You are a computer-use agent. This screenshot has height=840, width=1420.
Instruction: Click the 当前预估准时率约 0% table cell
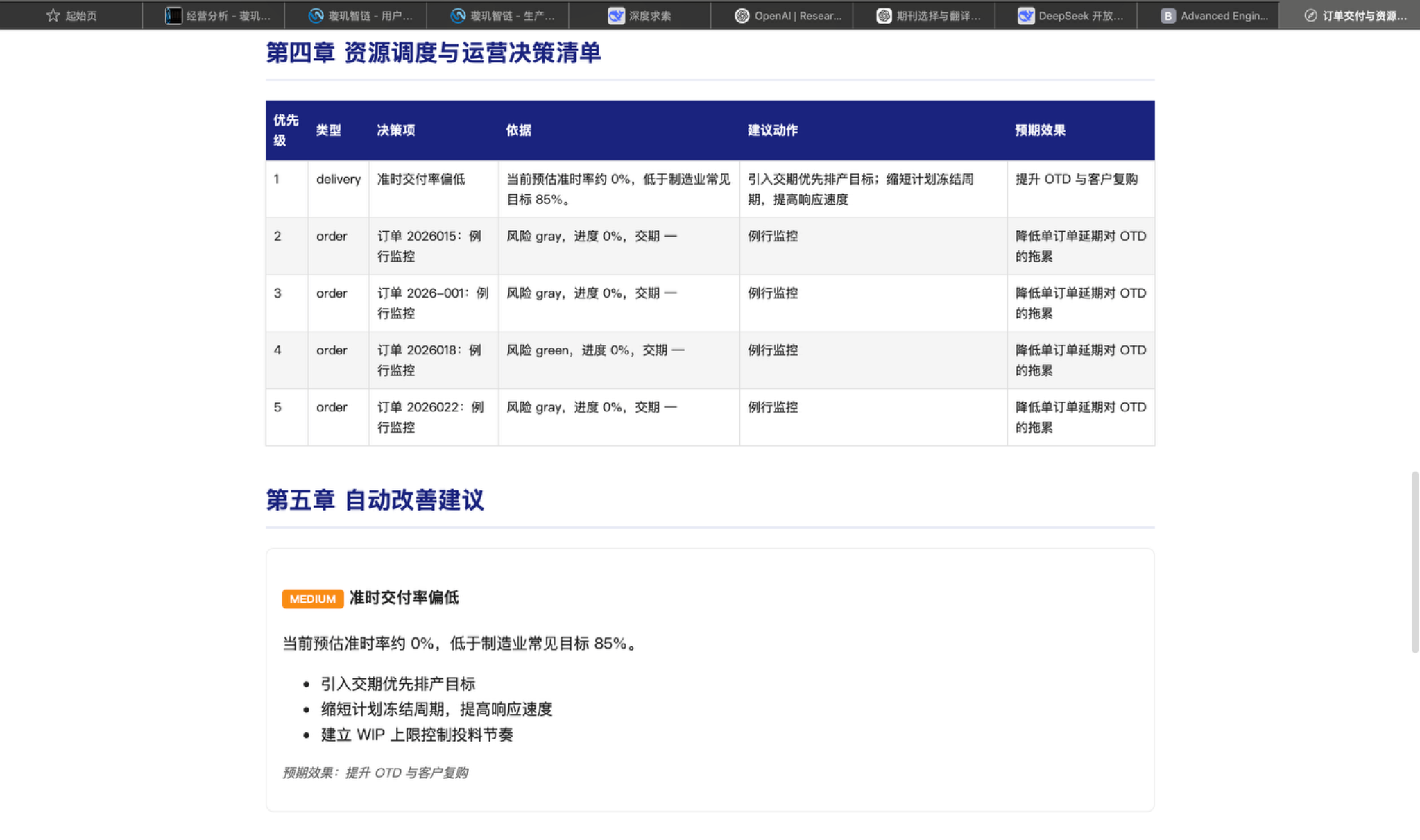pyautogui.click(x=619, y=189)
